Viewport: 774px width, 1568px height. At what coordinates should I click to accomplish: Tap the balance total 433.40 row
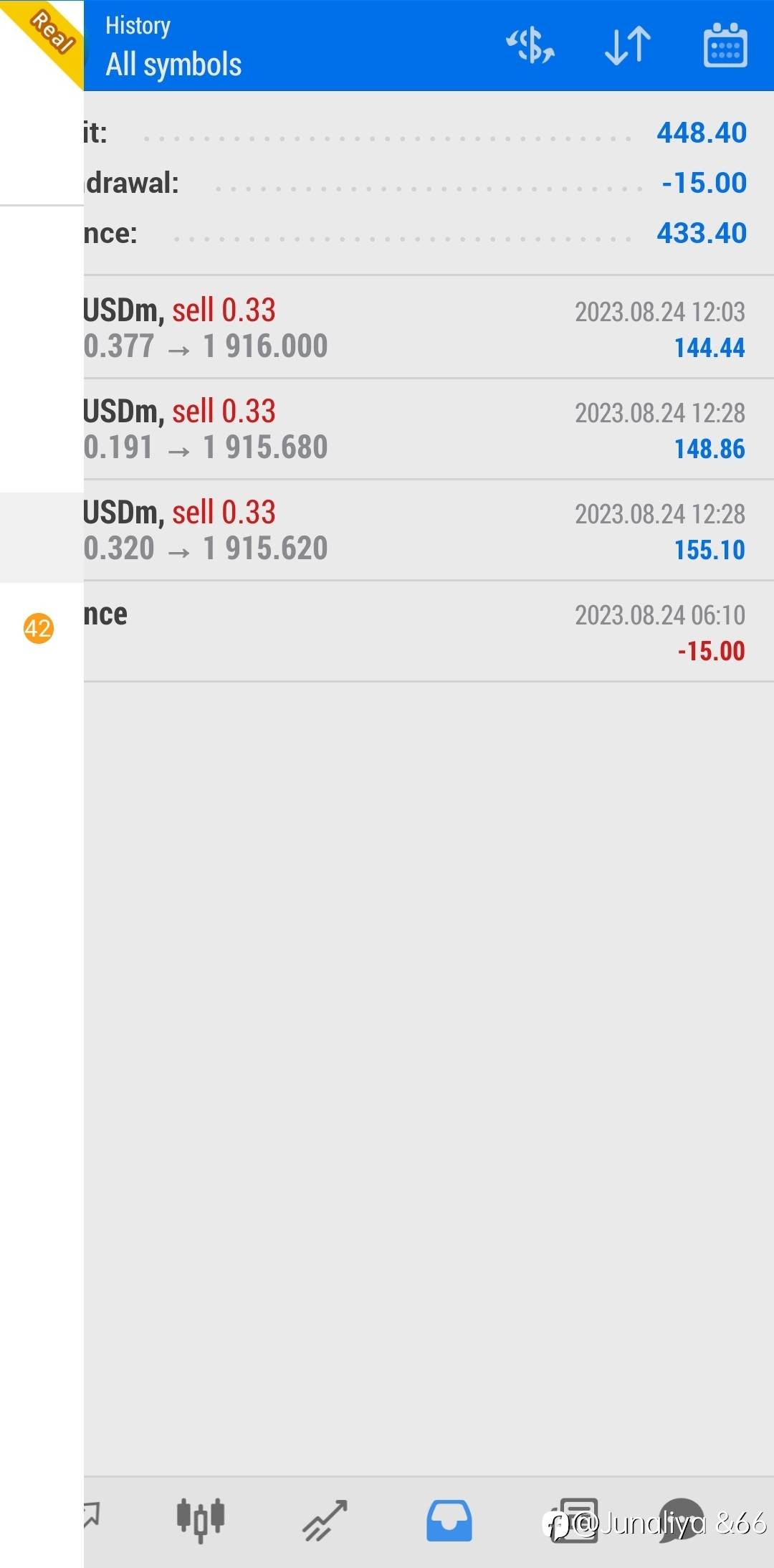pos(416,233)
